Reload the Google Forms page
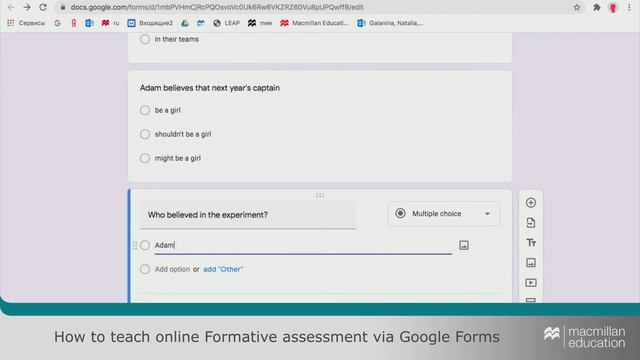The image size is (640, 360). [x=43, y=7]
